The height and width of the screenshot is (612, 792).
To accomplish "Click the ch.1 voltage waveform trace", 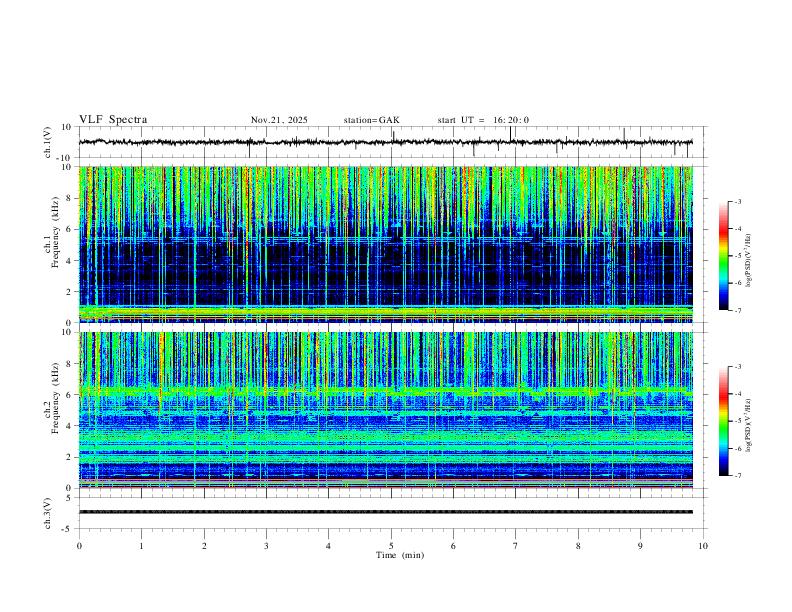I will pyautogui.click(x=385, y=142).
